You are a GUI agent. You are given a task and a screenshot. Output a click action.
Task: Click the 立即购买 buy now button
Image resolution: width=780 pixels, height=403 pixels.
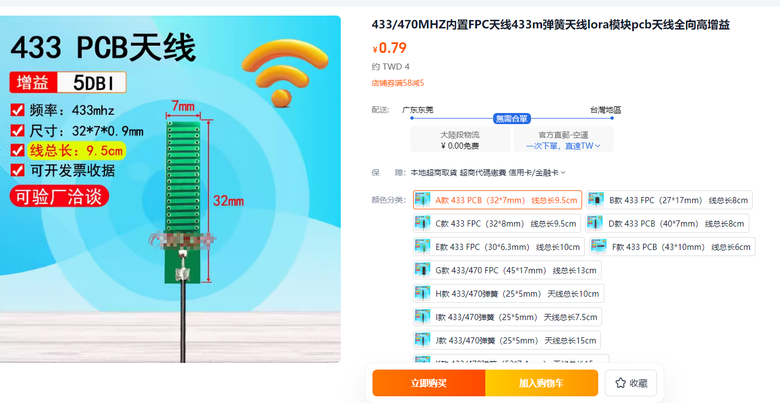tap(429, 383)
